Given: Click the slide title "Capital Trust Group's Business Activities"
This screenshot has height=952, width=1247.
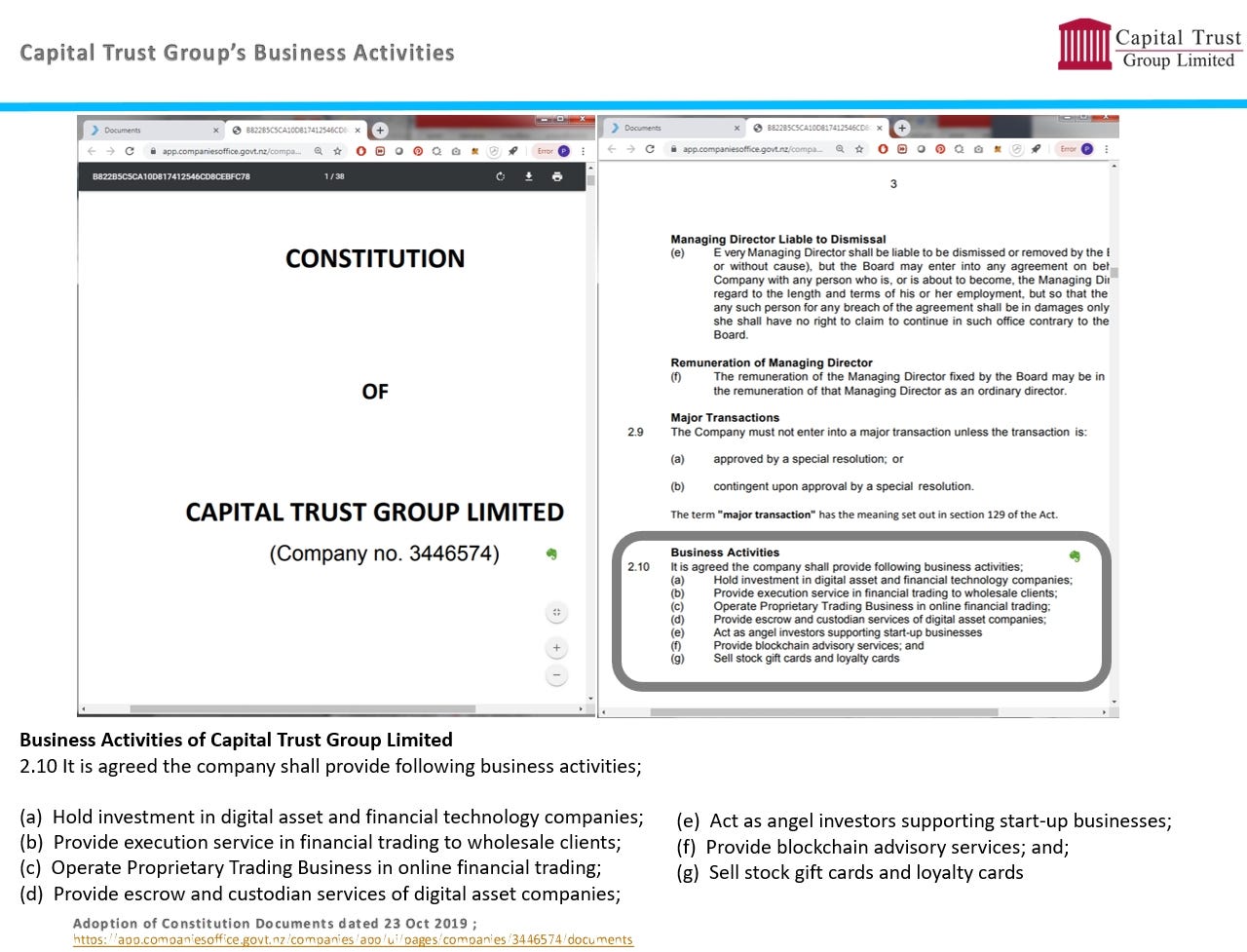Looking at the screenshot, I should click(x=237, y=53).
